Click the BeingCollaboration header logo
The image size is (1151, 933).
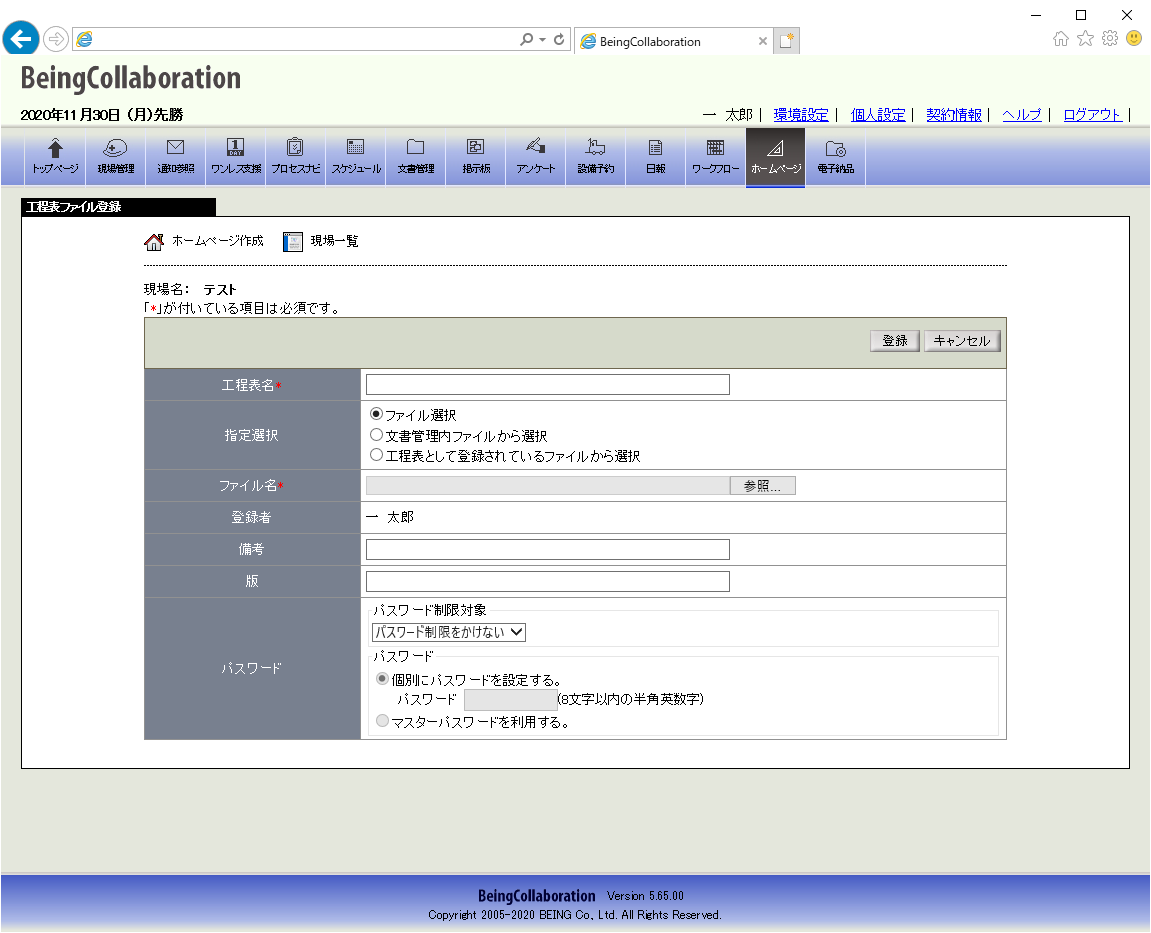131,79
